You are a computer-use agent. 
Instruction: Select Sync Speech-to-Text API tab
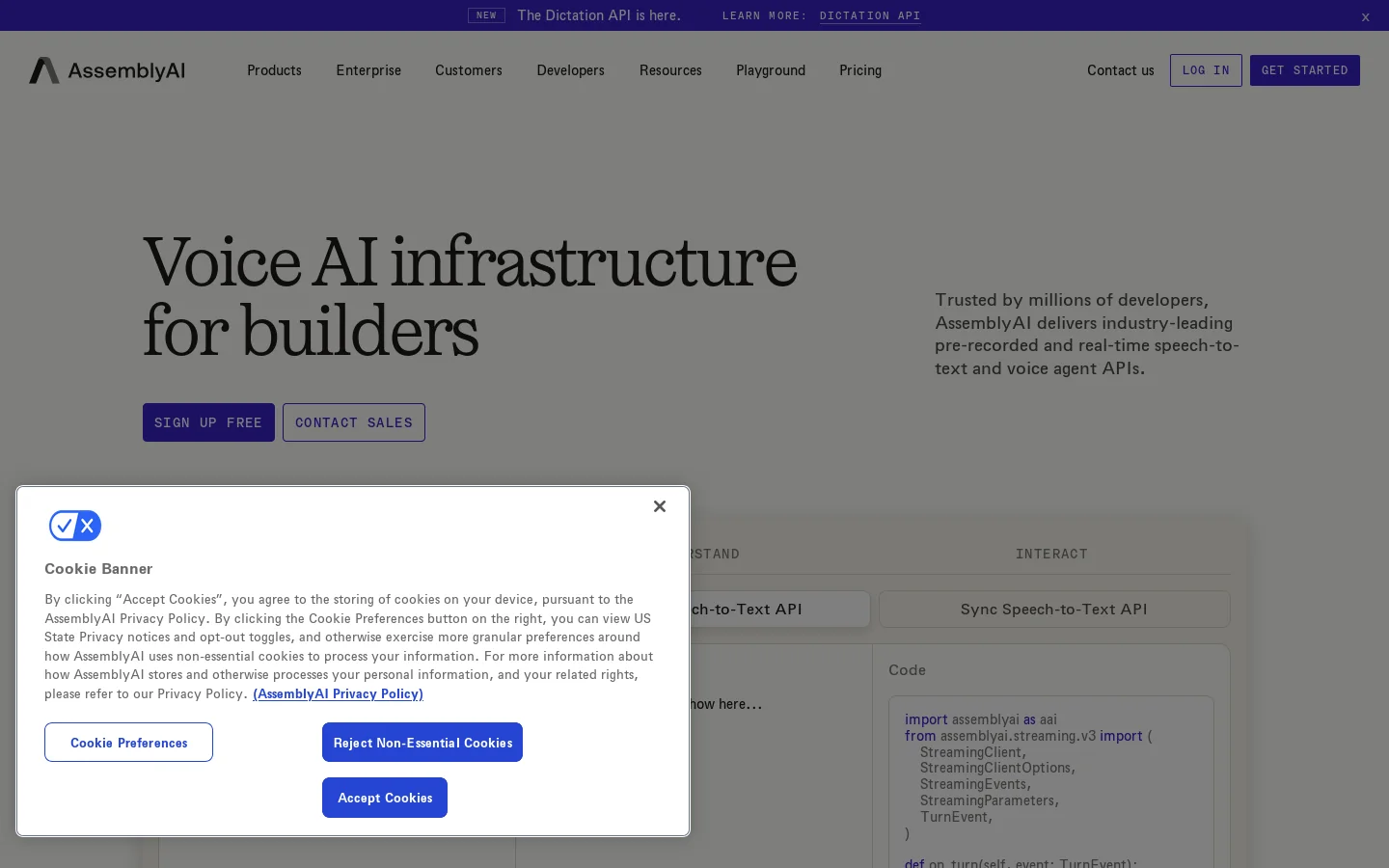click(1054, 610)
